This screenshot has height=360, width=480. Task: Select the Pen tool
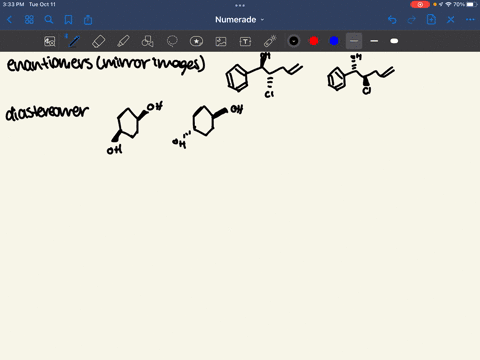point(74,41)
